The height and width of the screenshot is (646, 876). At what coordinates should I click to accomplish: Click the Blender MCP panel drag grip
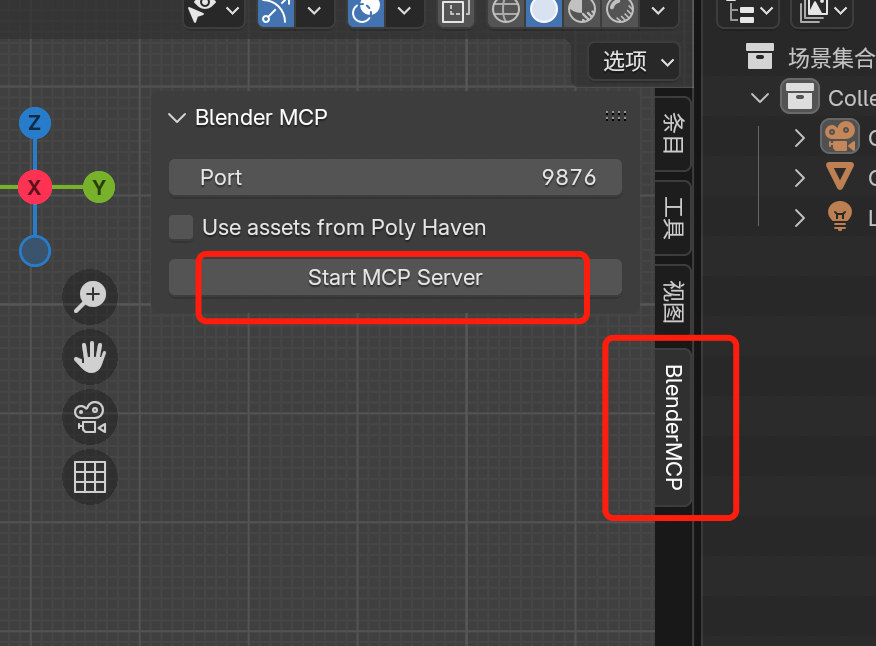616,116
